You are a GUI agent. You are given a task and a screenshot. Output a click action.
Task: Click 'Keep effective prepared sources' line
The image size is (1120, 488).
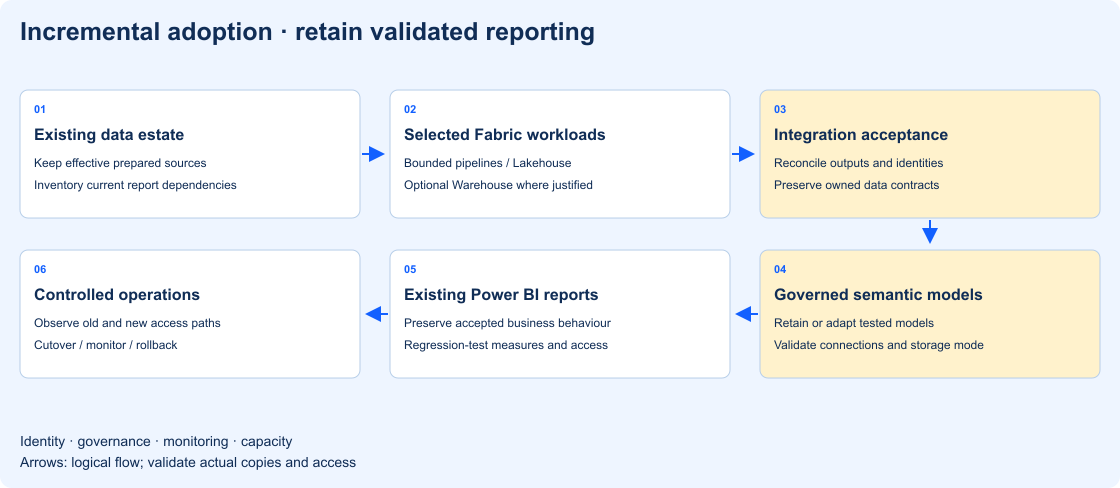(120, 163)
